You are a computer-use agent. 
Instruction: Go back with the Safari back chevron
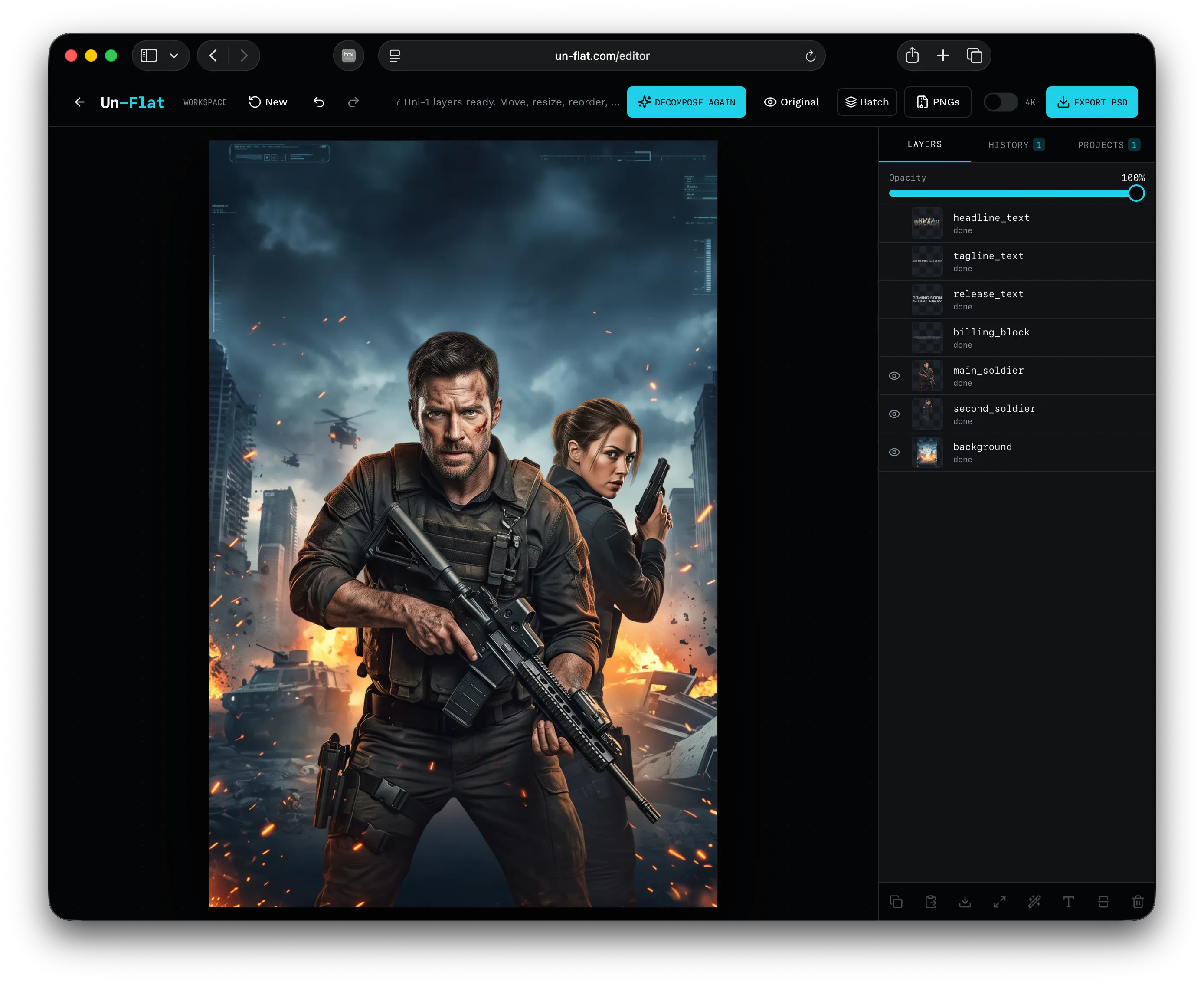click(213, 56)
